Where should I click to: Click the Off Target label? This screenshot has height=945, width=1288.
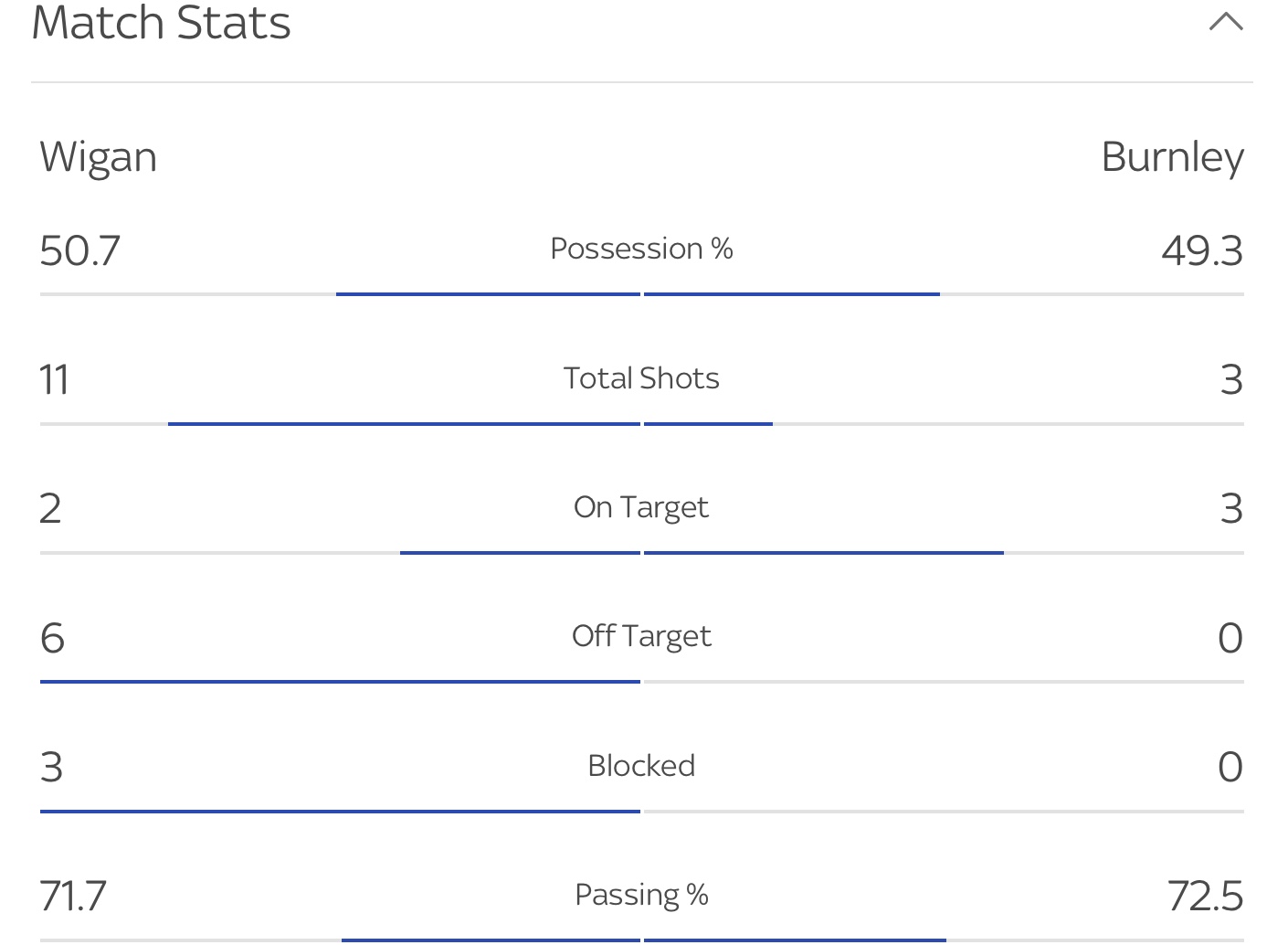click(x=641, y=636)
